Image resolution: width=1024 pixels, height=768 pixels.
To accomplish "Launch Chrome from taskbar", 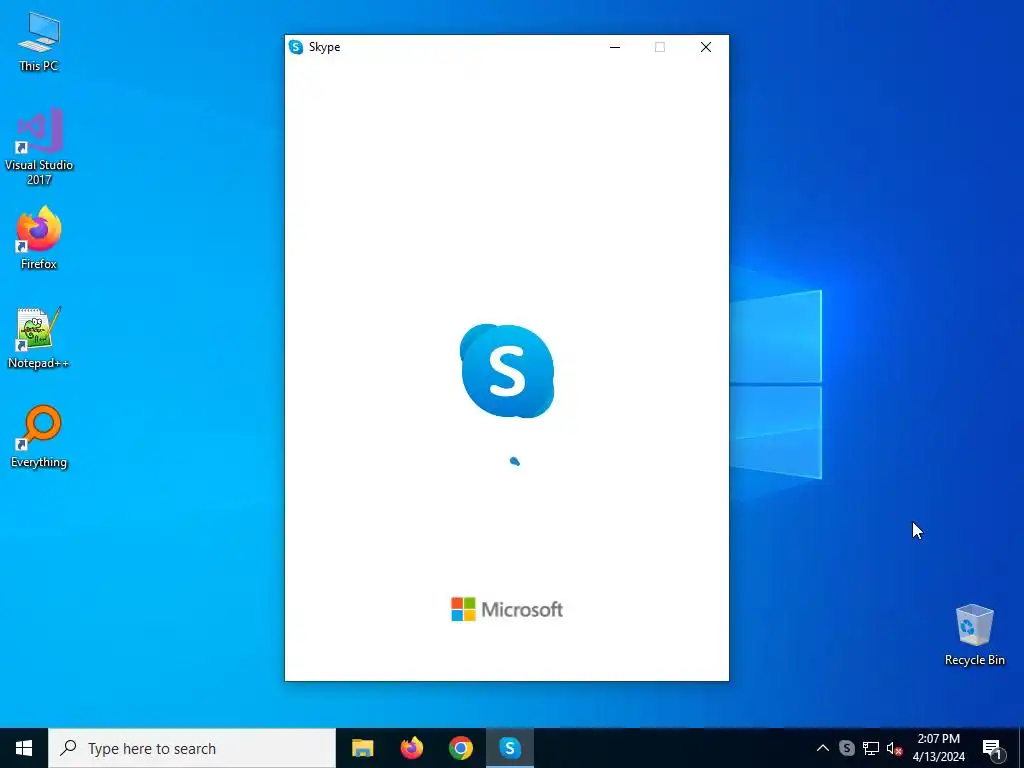I will 460,748.
